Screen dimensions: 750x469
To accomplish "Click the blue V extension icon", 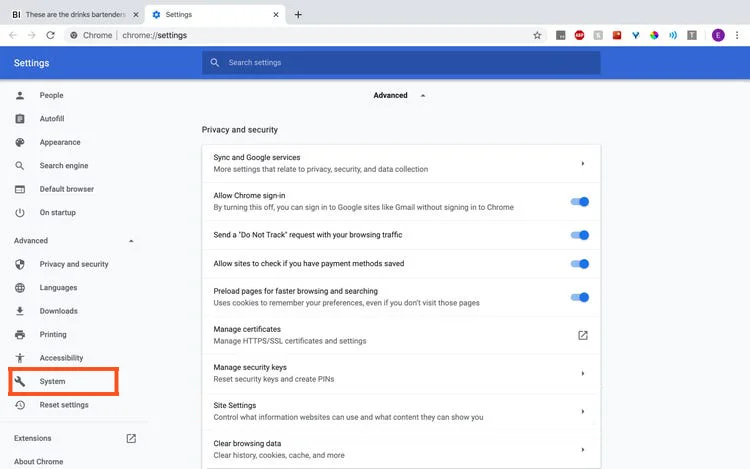I will point(635,35).
